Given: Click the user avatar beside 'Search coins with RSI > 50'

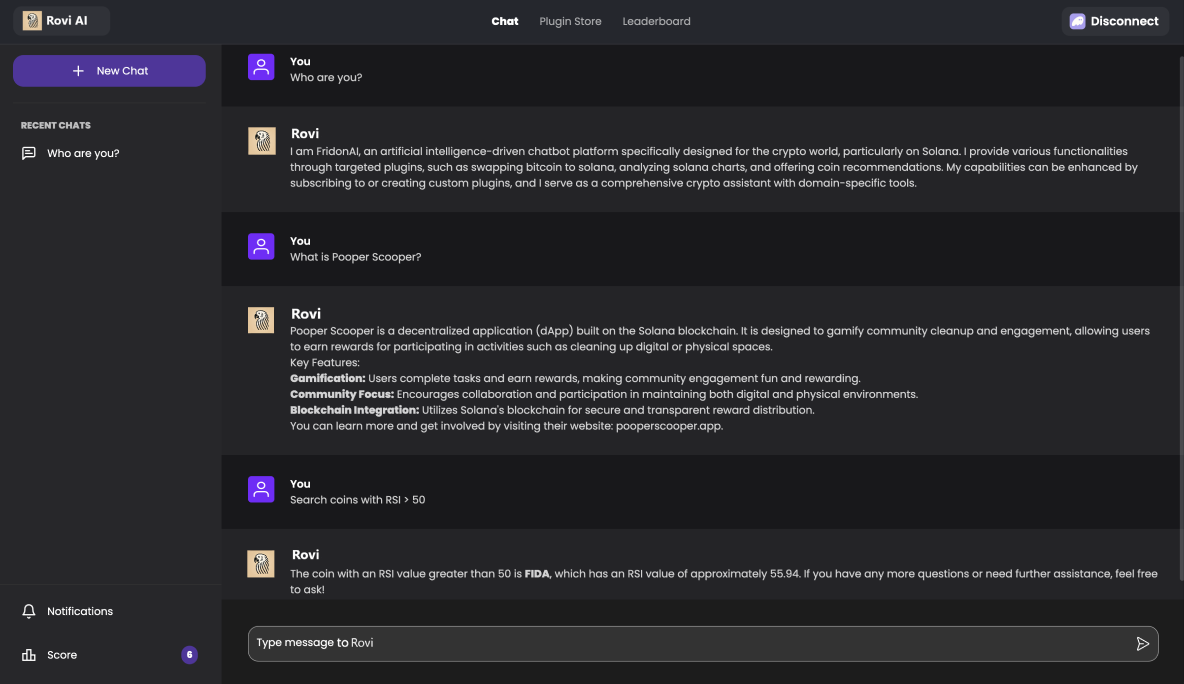Looking at the screenshot, I should pos(261,489).
